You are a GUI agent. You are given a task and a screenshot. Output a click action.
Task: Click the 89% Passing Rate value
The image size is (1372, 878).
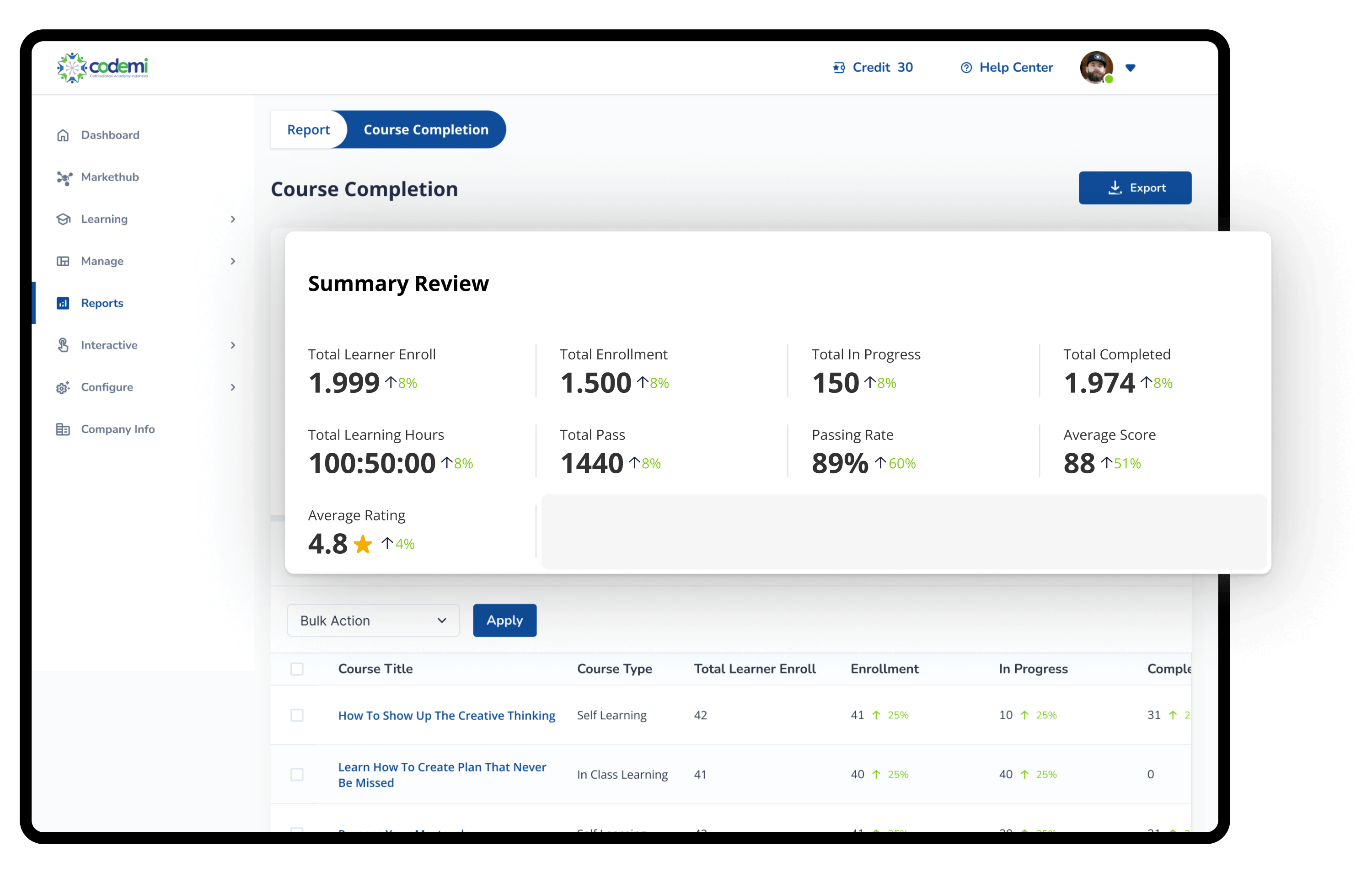[840, 464]
